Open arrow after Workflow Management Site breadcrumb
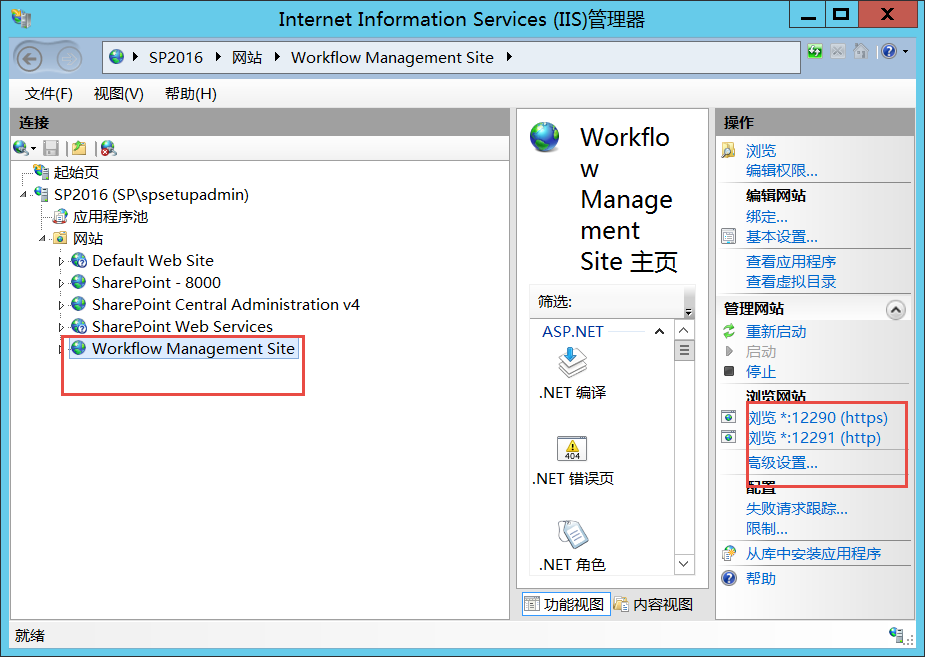This screenshot has height=657, width=925. [x=509, y=57]
